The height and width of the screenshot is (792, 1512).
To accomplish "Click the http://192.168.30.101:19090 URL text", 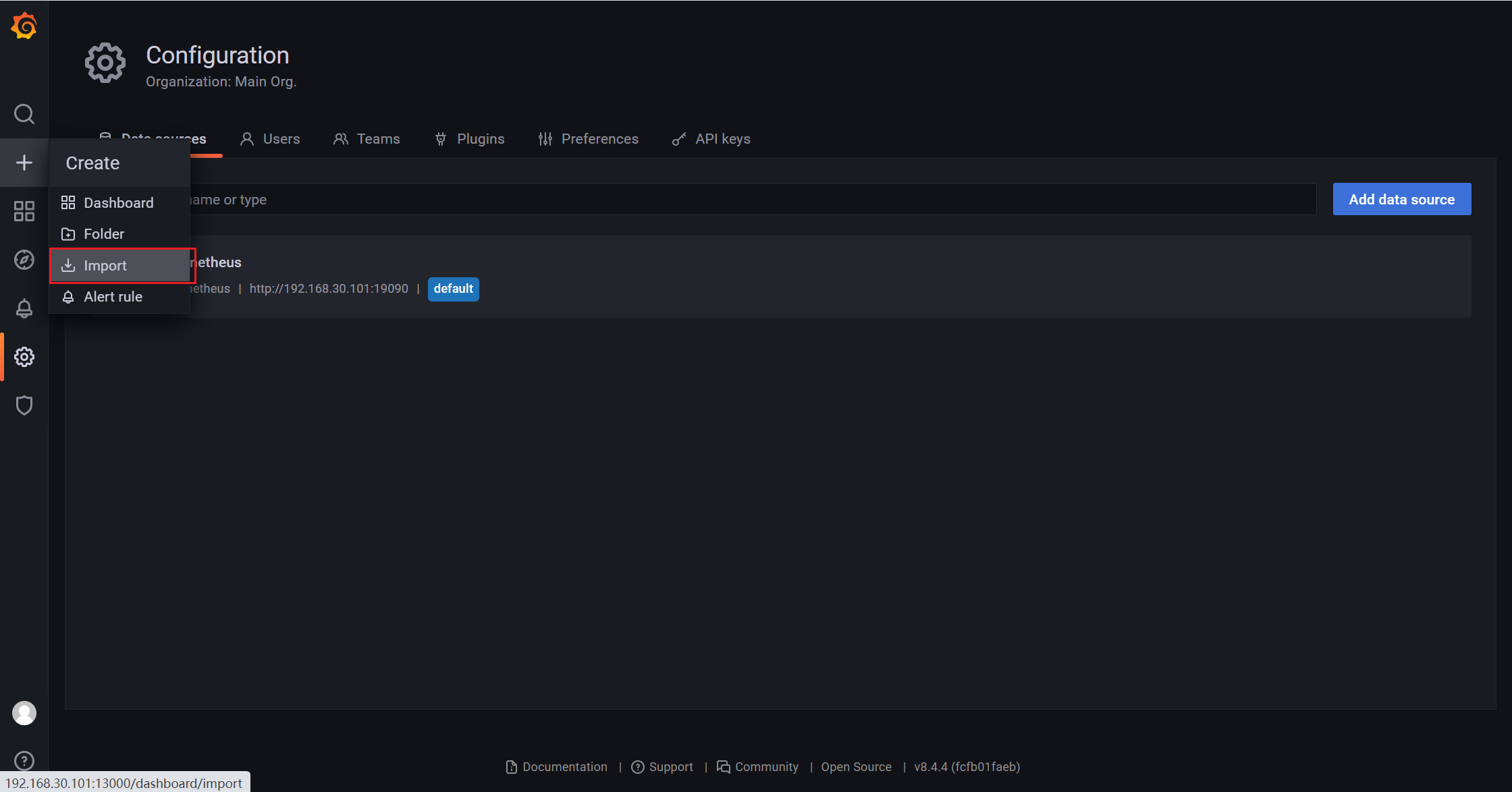I will coord(329,289).
